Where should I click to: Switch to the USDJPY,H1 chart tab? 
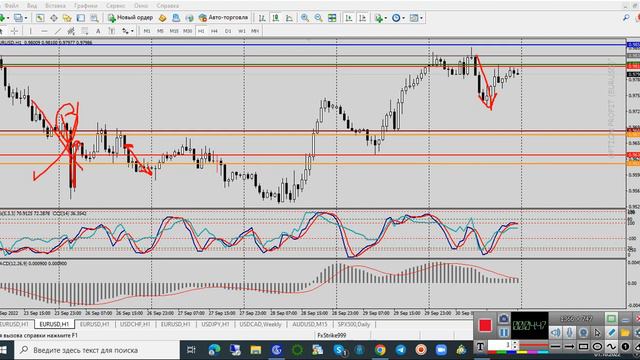(x=216, y=324)
